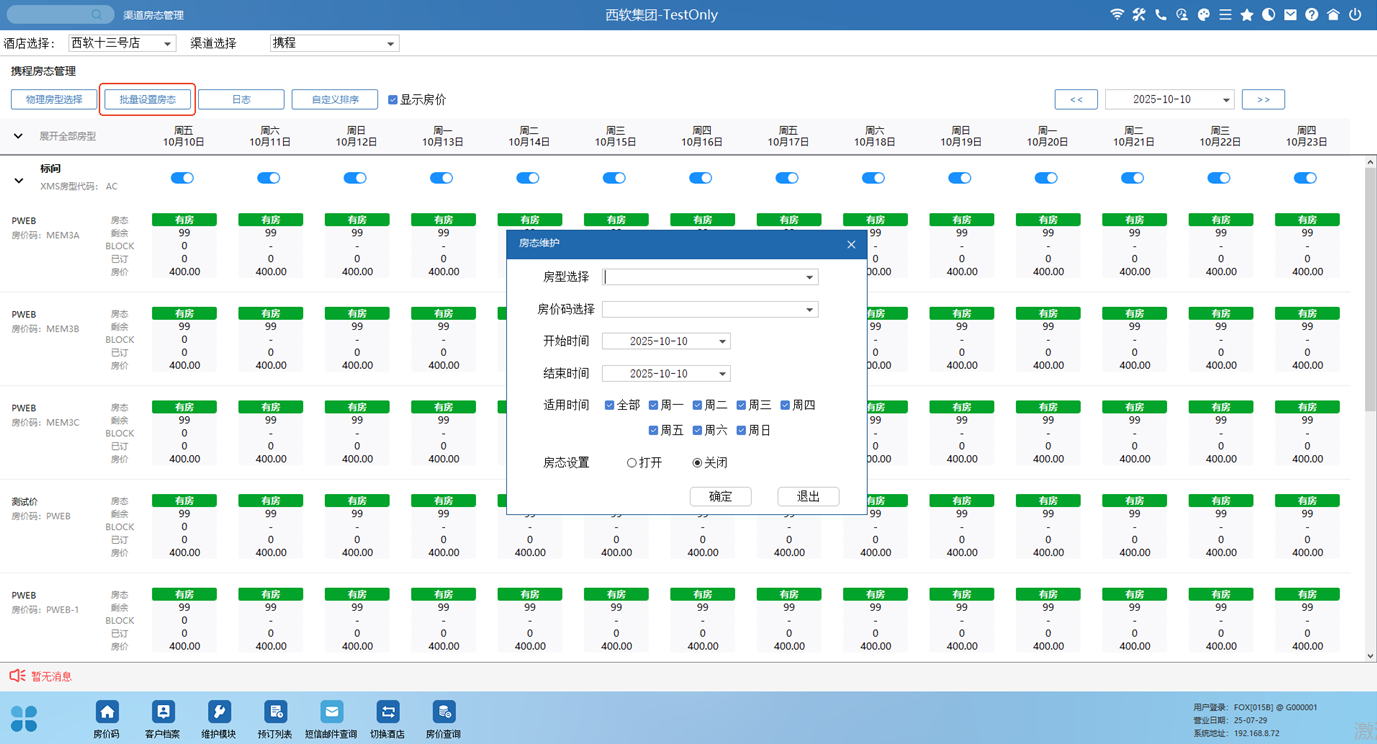
Task: Collapse the 展开全部房型 chevron
Action: tap(18, 136)
